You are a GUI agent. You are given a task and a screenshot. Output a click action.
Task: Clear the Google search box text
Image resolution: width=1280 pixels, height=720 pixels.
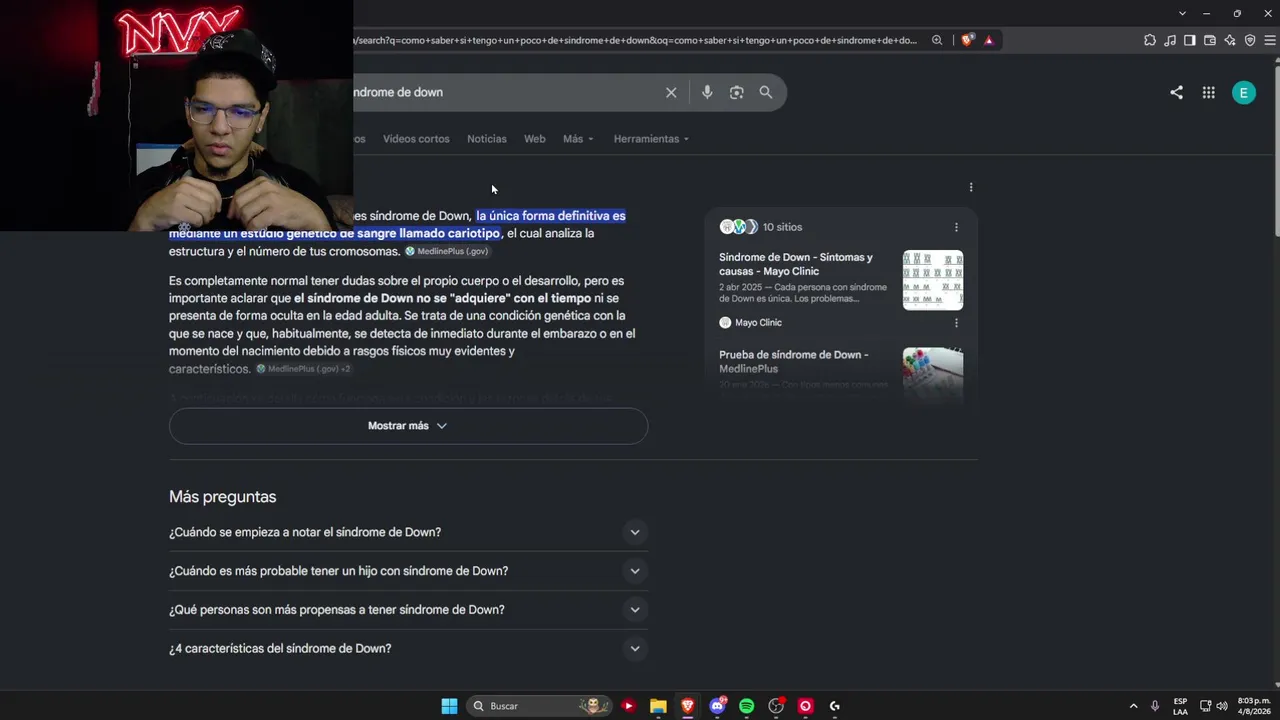(x=671, y=92)
